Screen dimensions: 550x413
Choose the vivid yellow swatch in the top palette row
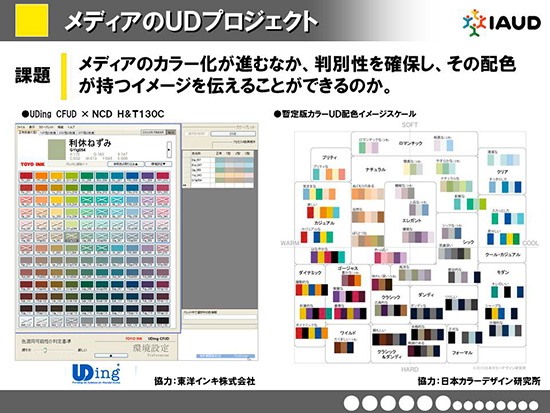point(56,176)
